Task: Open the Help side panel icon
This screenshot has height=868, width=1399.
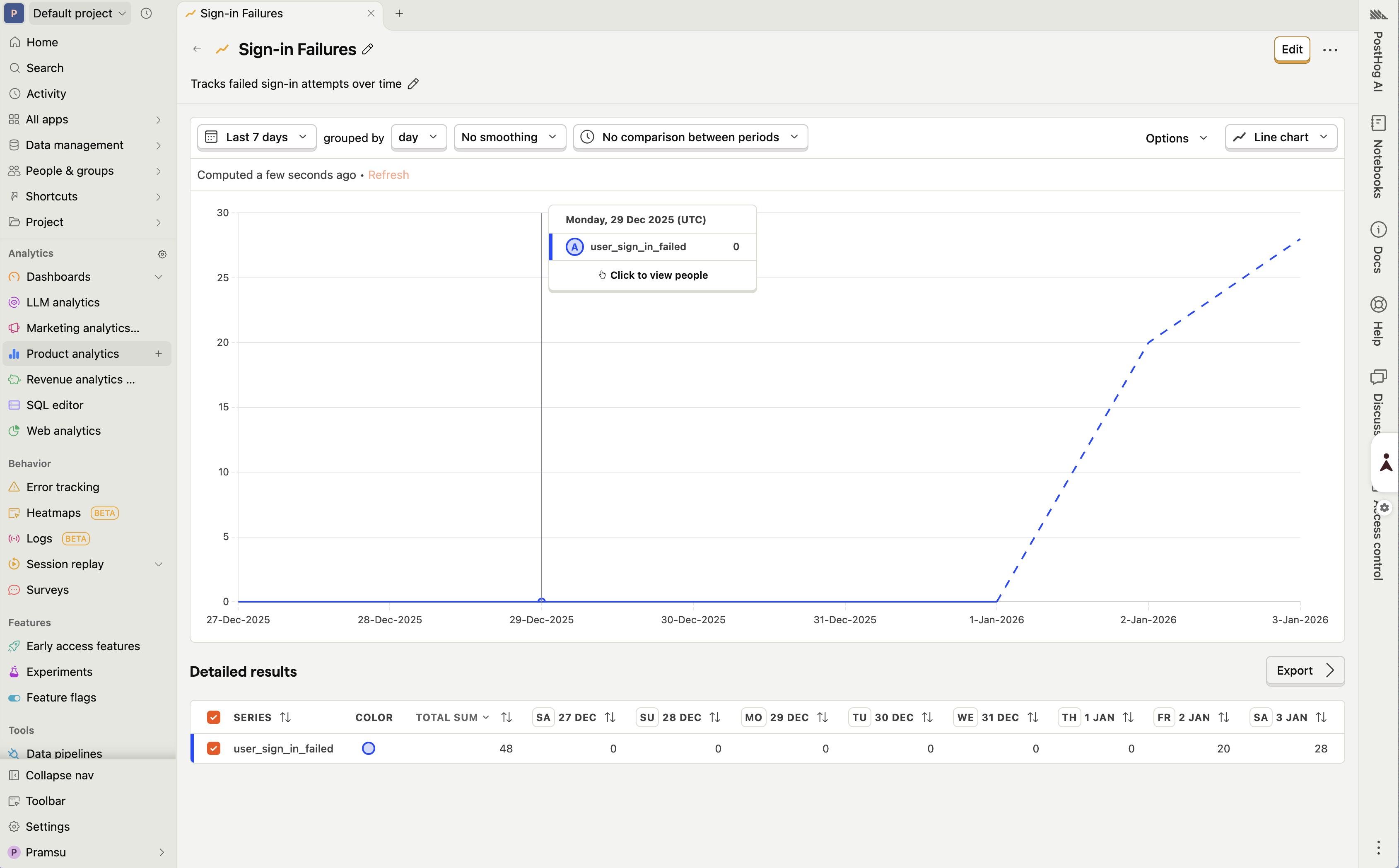Action: (x=1378, y=304)
